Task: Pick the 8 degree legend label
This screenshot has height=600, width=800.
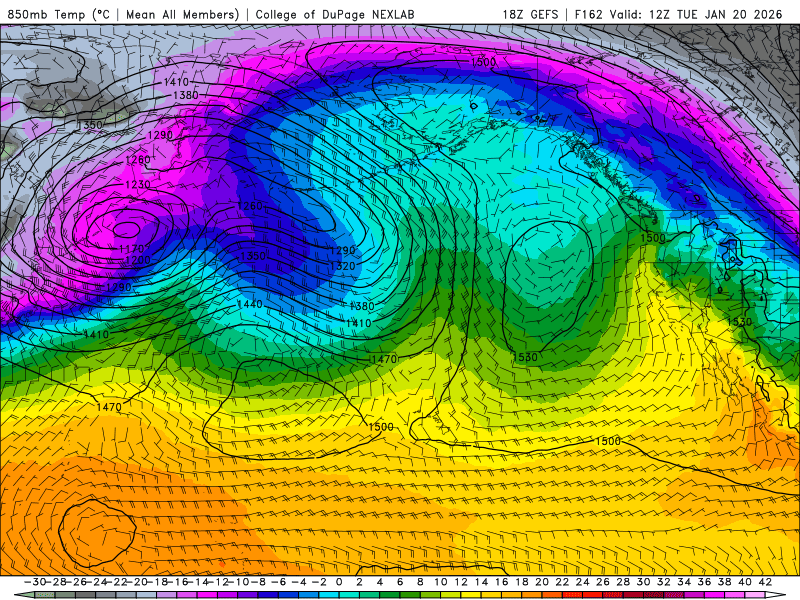Action: 420,582
